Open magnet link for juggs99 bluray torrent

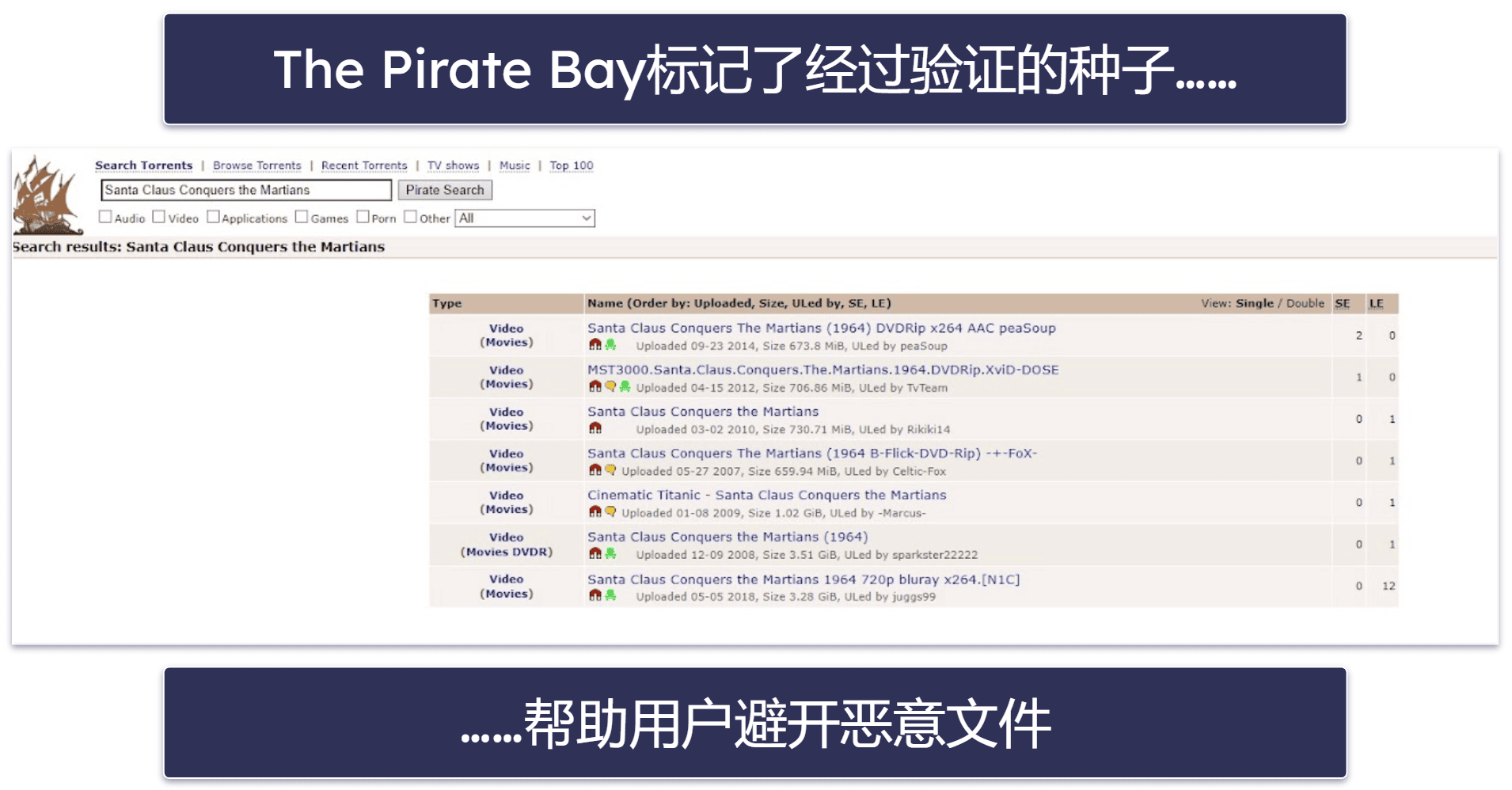click(x=595, y=595)
